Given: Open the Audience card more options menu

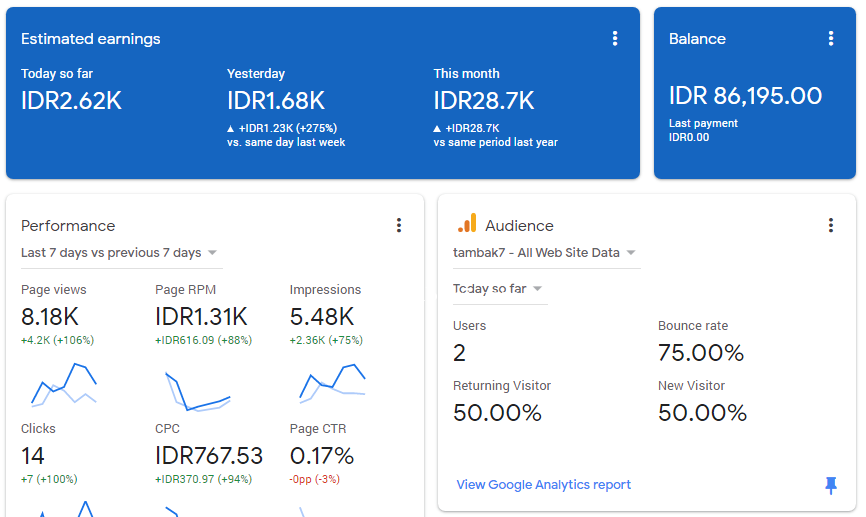Looking at the screenshot, I should tap(830, 226).
